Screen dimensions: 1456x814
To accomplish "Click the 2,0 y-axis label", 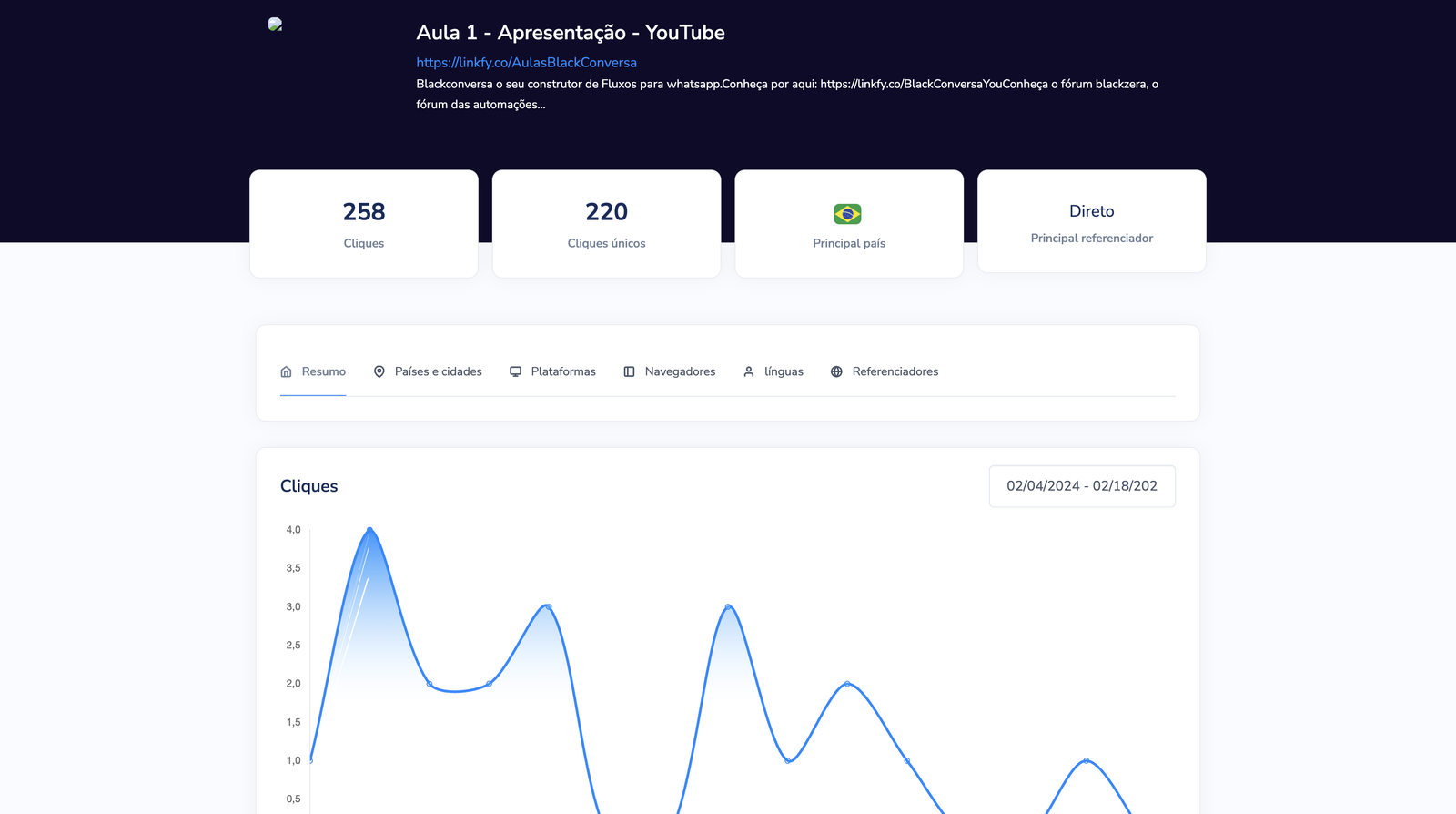I will (293, 684).
